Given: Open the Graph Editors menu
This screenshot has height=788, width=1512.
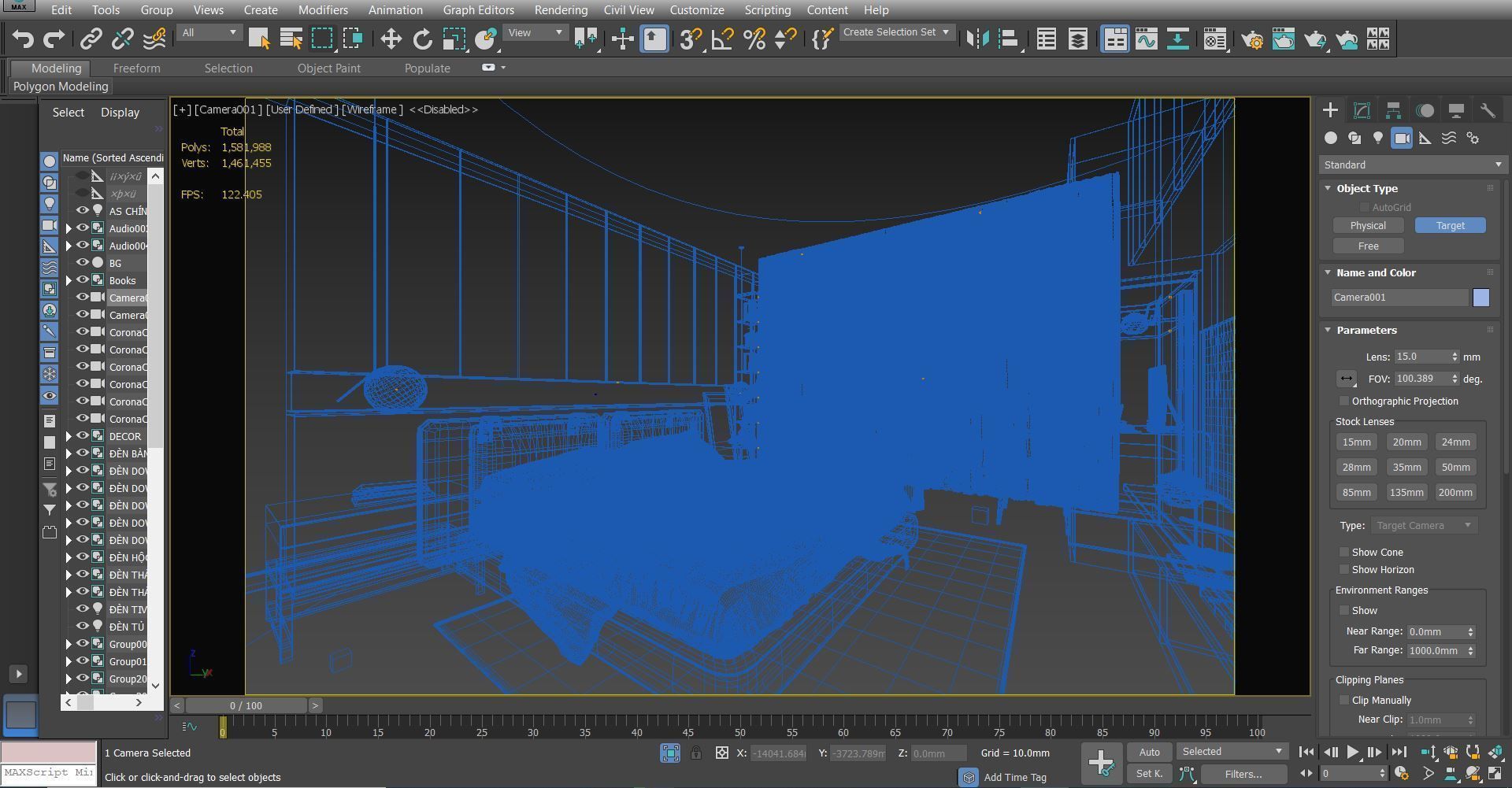Looking at the screenshot, I should click(x=479, y=10).
